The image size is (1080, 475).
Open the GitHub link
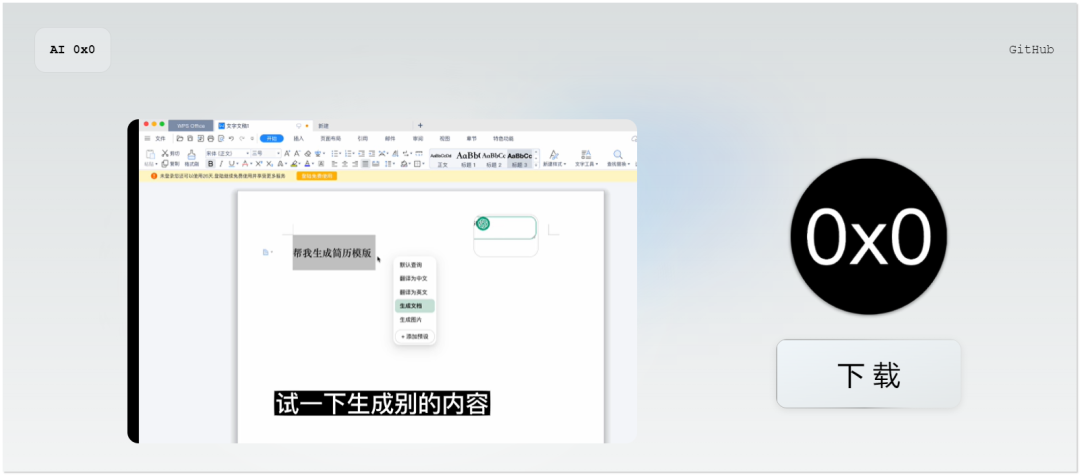click(1031, 50)
